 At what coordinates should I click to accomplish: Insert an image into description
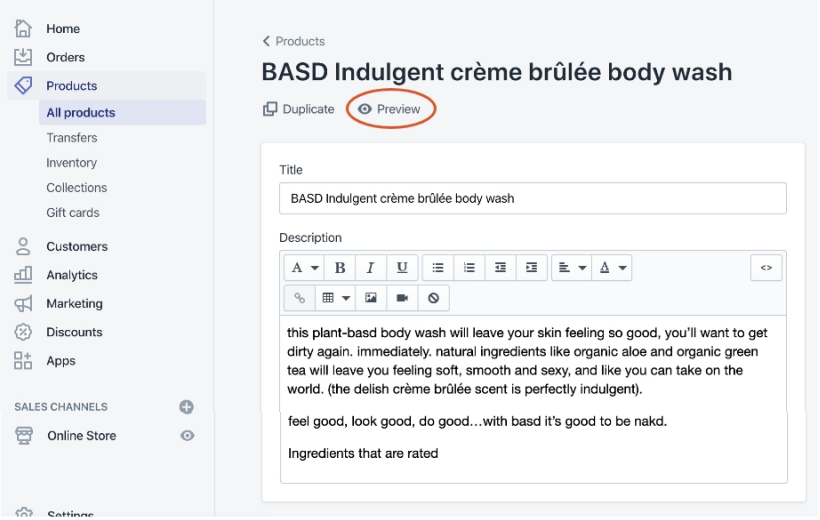tap(371, 298)
